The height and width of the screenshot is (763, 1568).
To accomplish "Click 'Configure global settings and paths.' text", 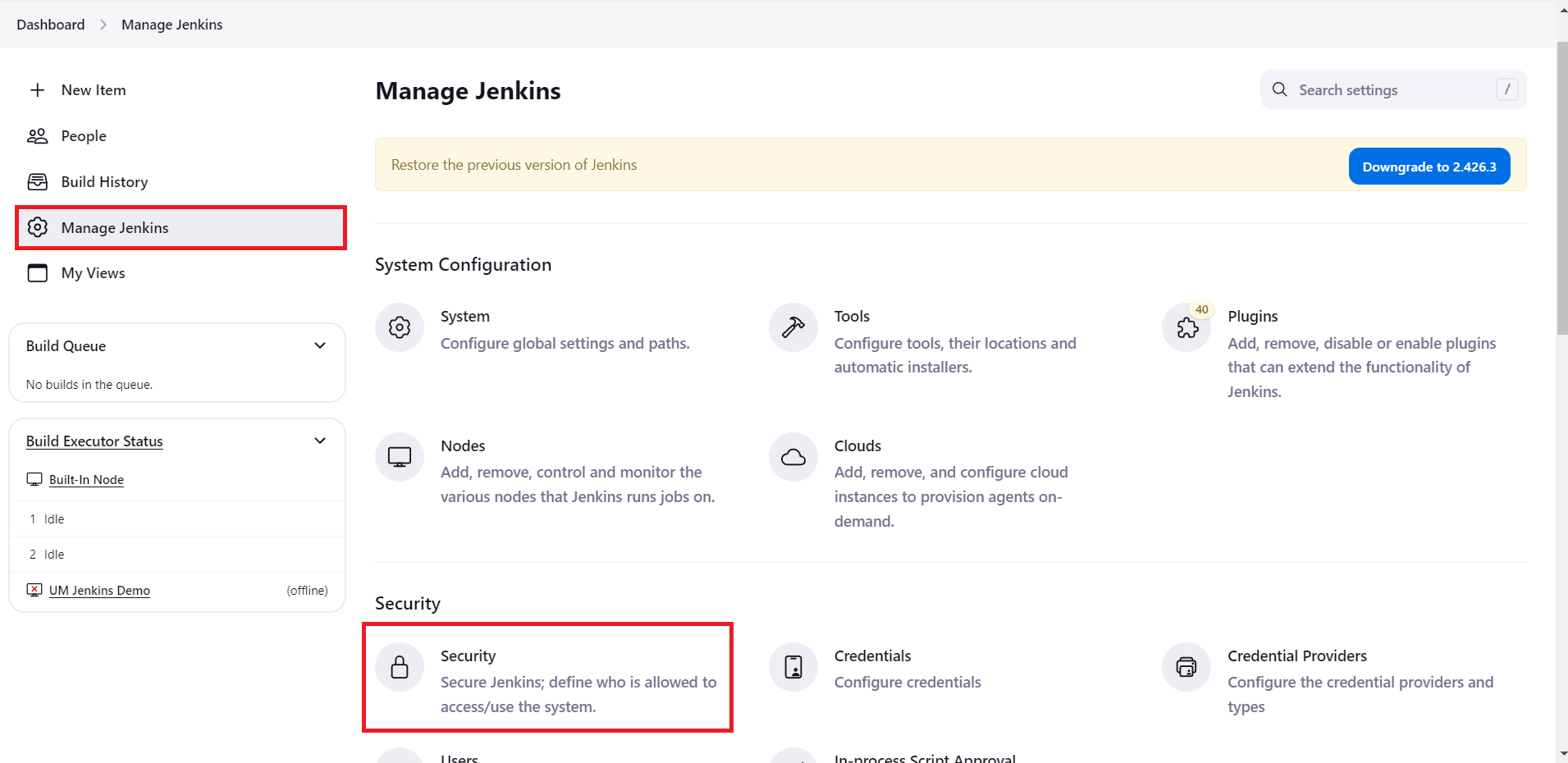I will pos(565,344).
